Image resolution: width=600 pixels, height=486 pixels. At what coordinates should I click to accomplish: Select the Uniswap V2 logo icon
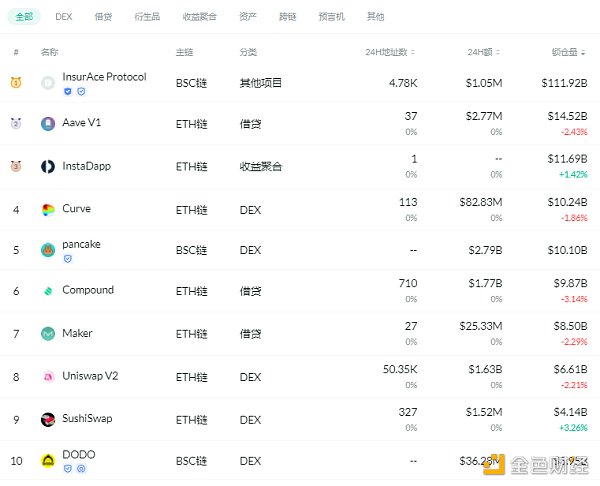[47, 376]
